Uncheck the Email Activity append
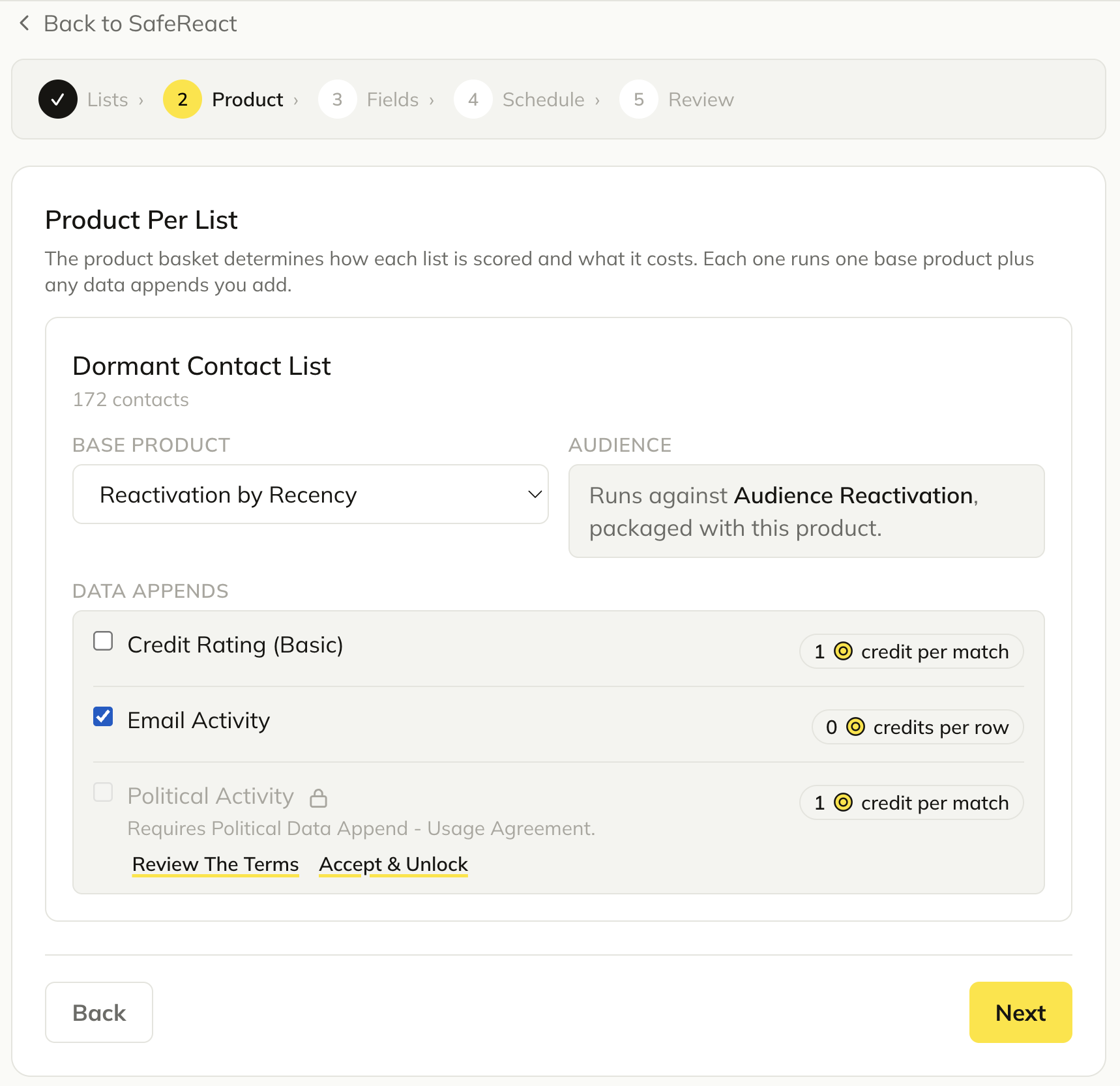The image size is (1120, 1086). click(x=103, y=717)
